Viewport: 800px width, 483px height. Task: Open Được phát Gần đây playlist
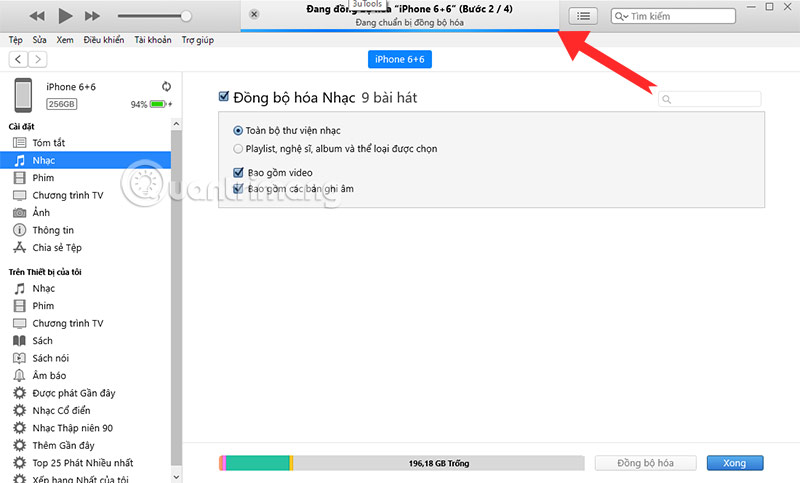[x=86, y=393]
